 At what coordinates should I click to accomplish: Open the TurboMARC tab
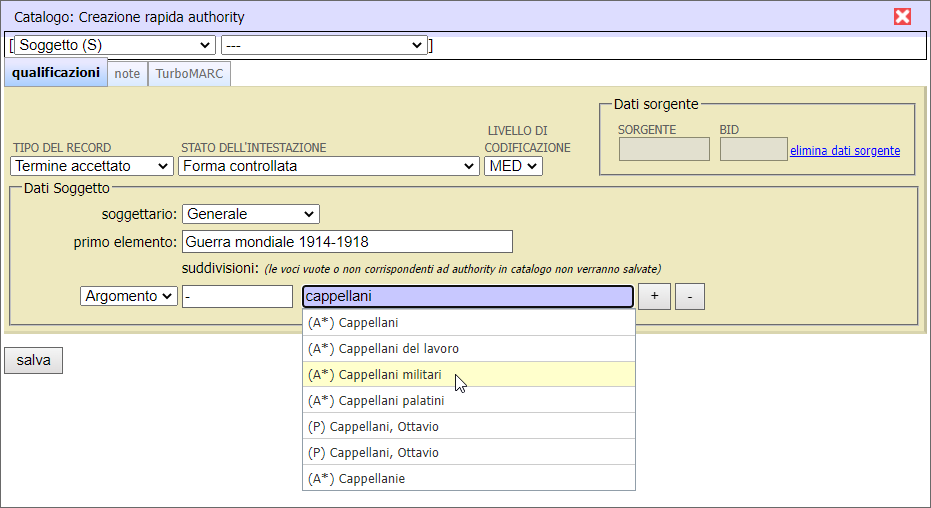pyautogui.click(x=189, y=74)
